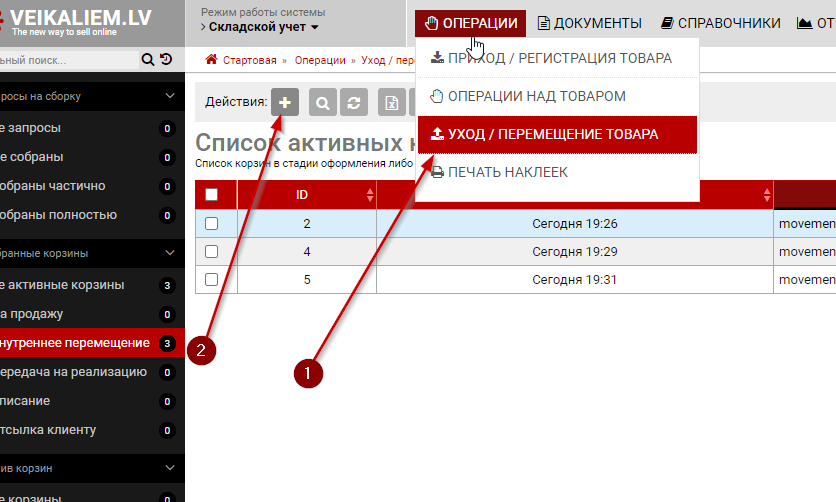Image resolution: width=836 pixels, height=502 pixels.
Task: Open search history clock icon
Action: pyautogui.click(x=165, y=59)
